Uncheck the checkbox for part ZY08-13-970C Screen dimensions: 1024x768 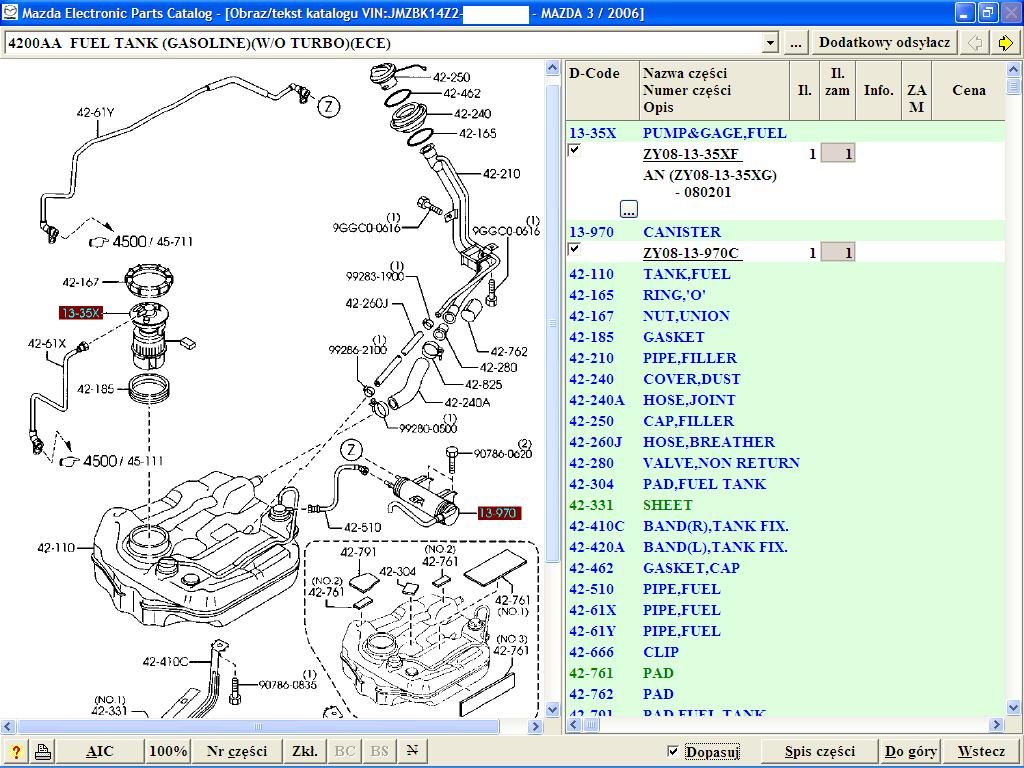574,249
